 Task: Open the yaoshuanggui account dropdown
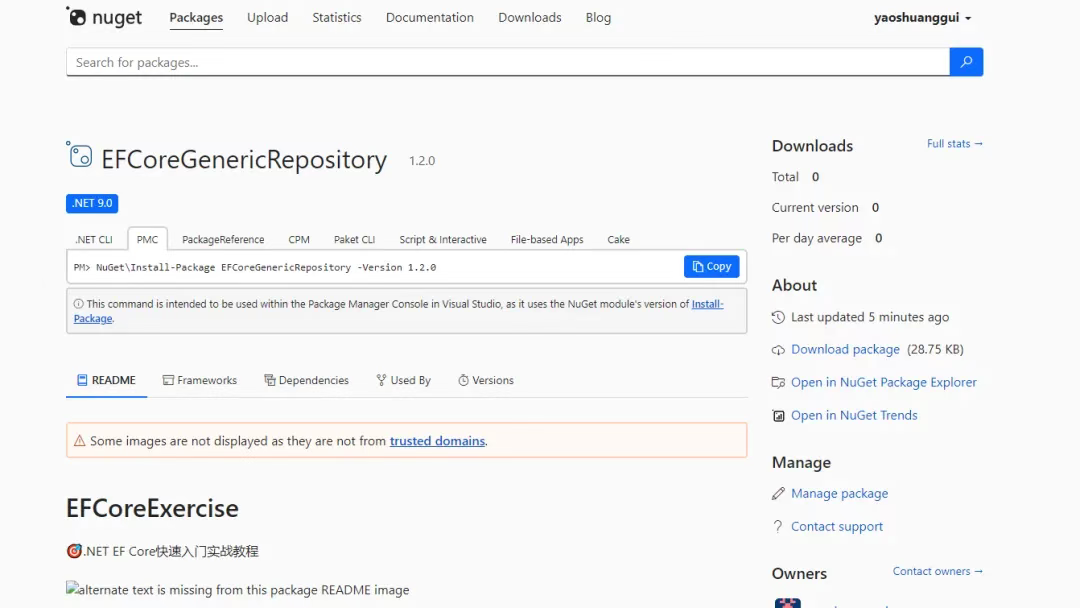[x=922, y=18]
